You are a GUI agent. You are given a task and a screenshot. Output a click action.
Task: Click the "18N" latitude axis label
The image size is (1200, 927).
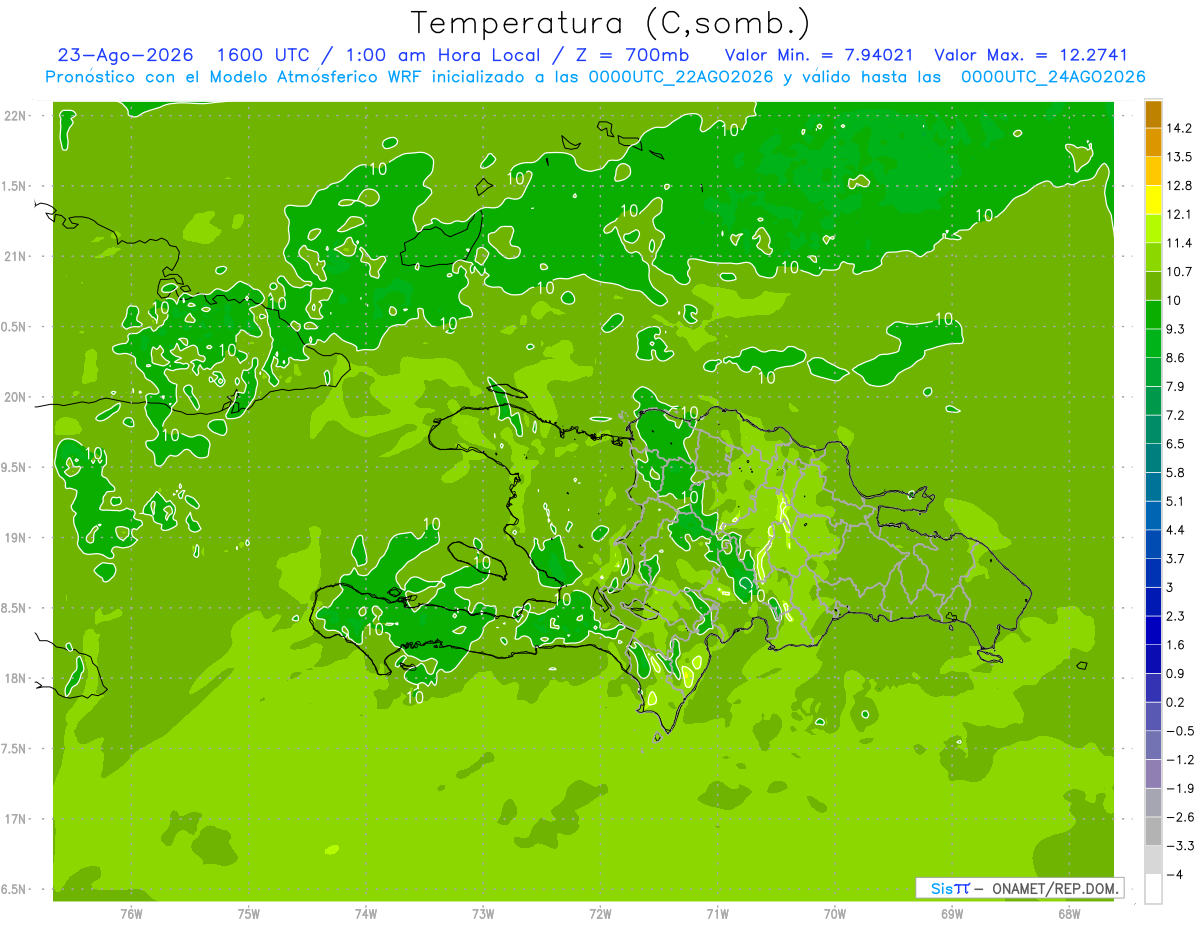point(16,679)
